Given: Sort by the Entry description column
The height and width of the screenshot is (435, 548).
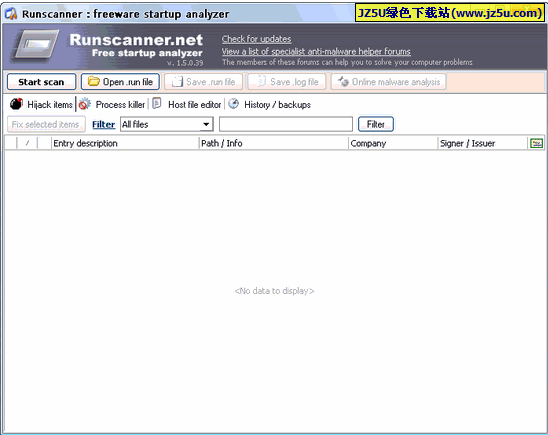Looking at the screenshot, I should click(125, 143).
